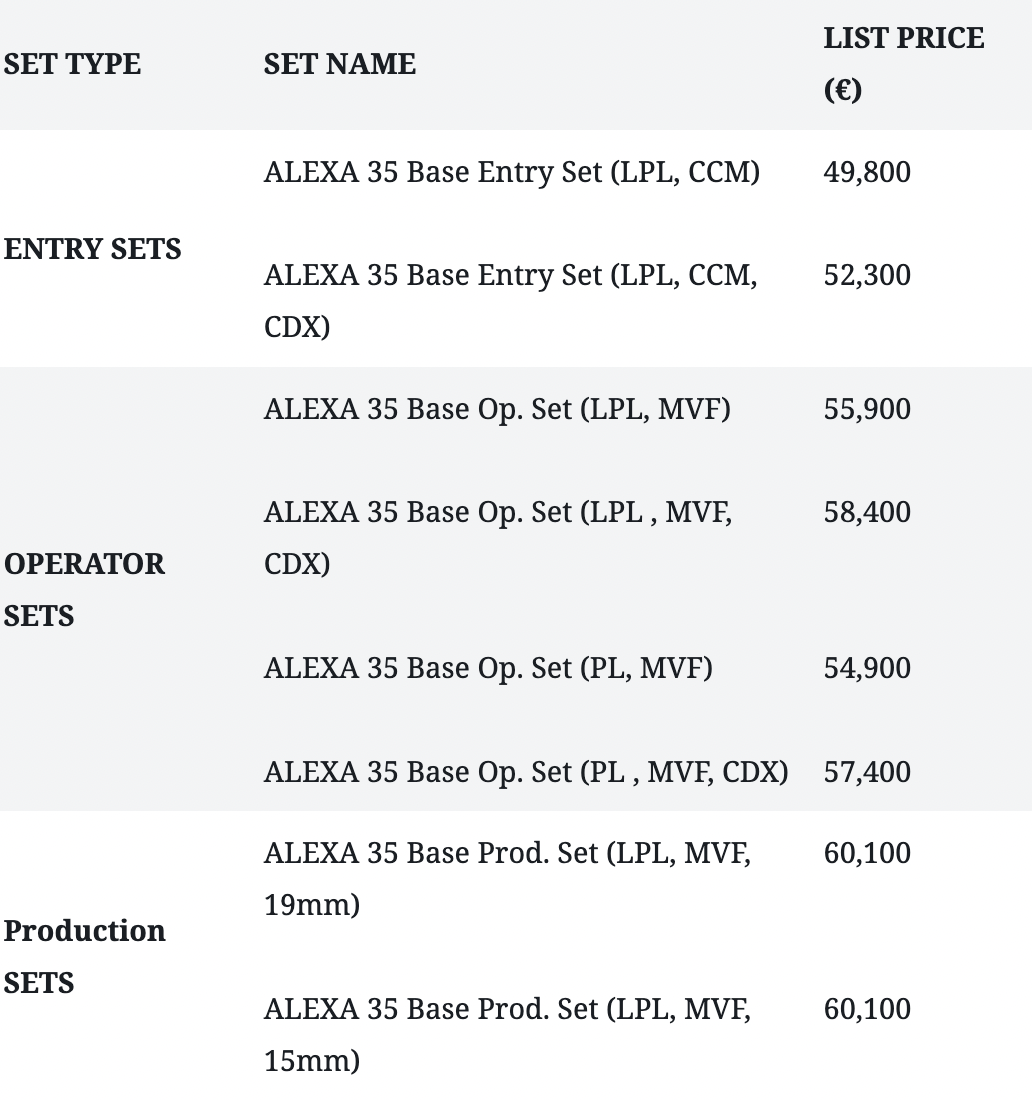Click the 55,900 price cell

(867, 409)
